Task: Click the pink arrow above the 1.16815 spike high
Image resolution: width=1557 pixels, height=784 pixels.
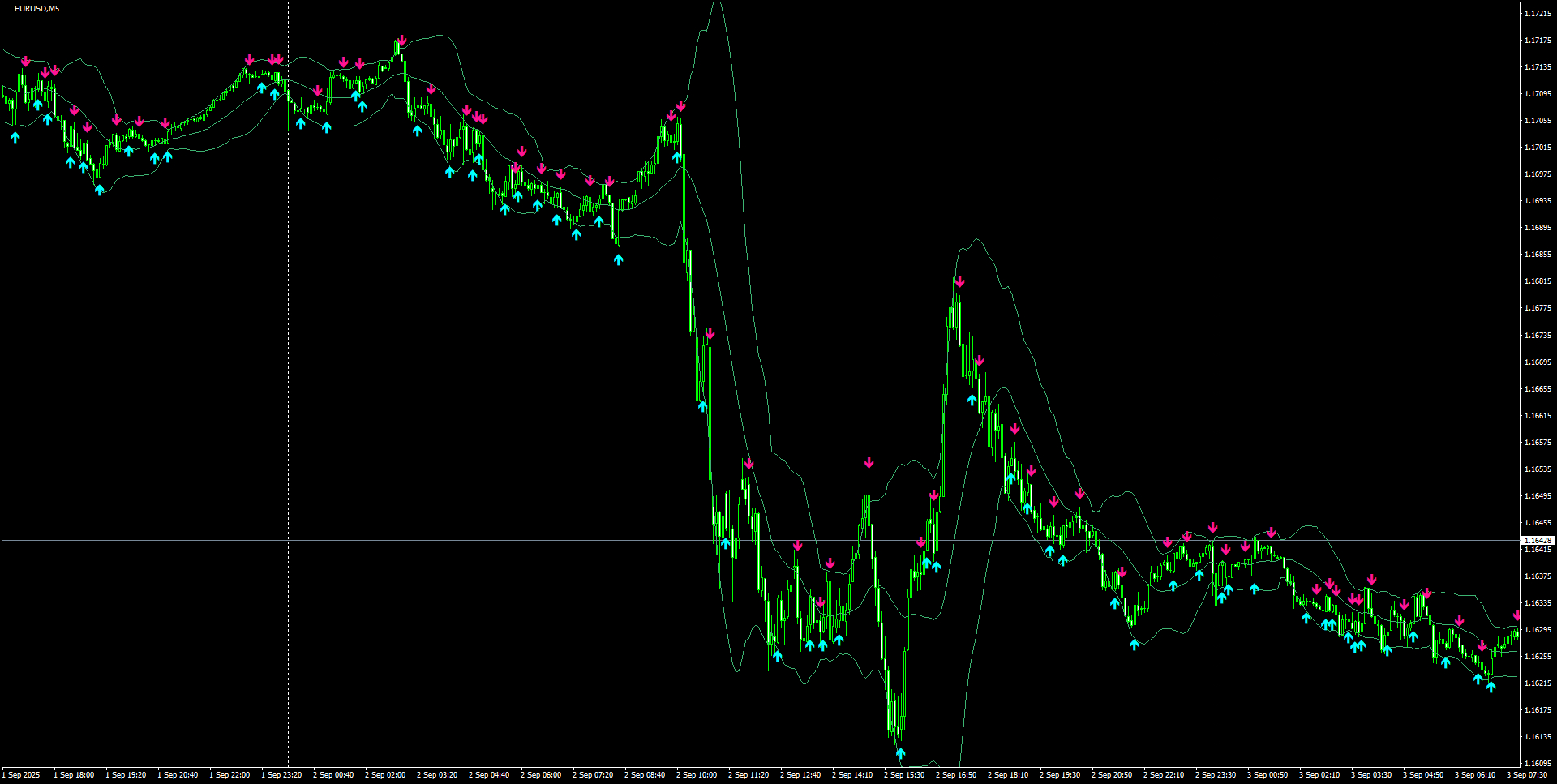Action: 959,282
